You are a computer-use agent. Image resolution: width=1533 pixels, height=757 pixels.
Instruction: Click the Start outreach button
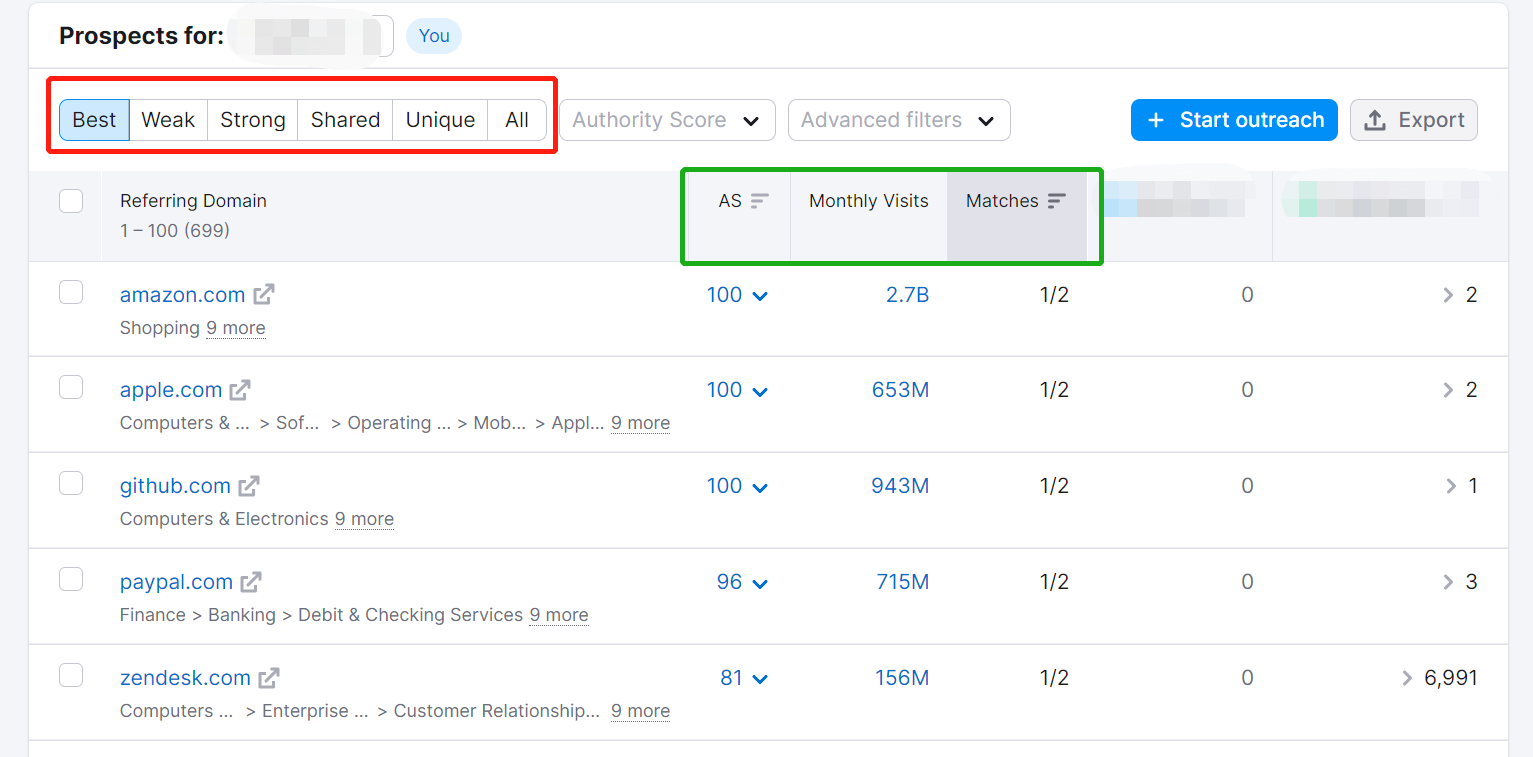[x=1233, y=120]
